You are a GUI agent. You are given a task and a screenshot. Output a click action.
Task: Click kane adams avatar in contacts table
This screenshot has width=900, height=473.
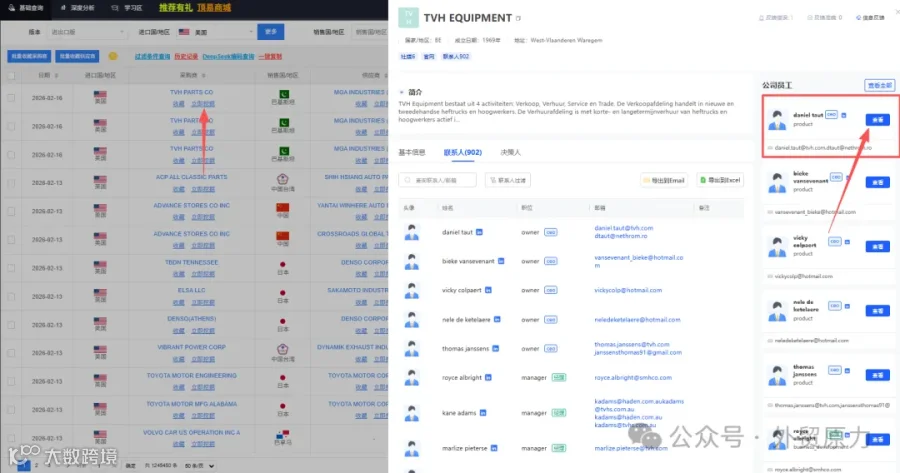[x=412, y=413]
